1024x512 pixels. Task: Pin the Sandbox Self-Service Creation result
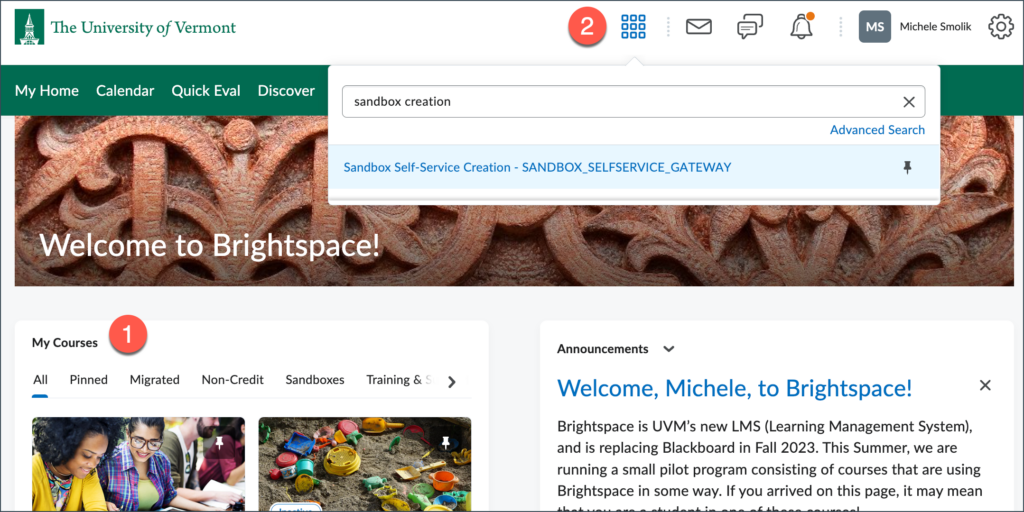[x=907, y=168]
